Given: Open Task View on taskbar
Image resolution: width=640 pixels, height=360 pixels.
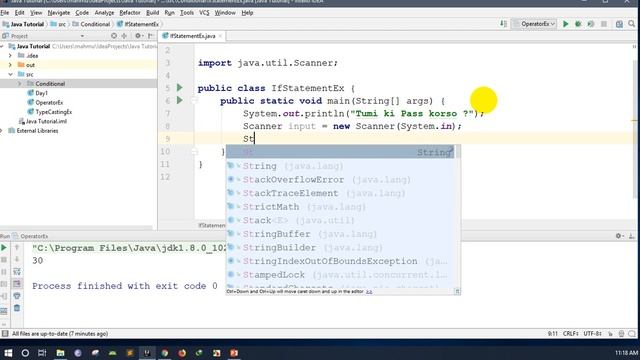Looking at the screenshot, I should tap(42, 353).
